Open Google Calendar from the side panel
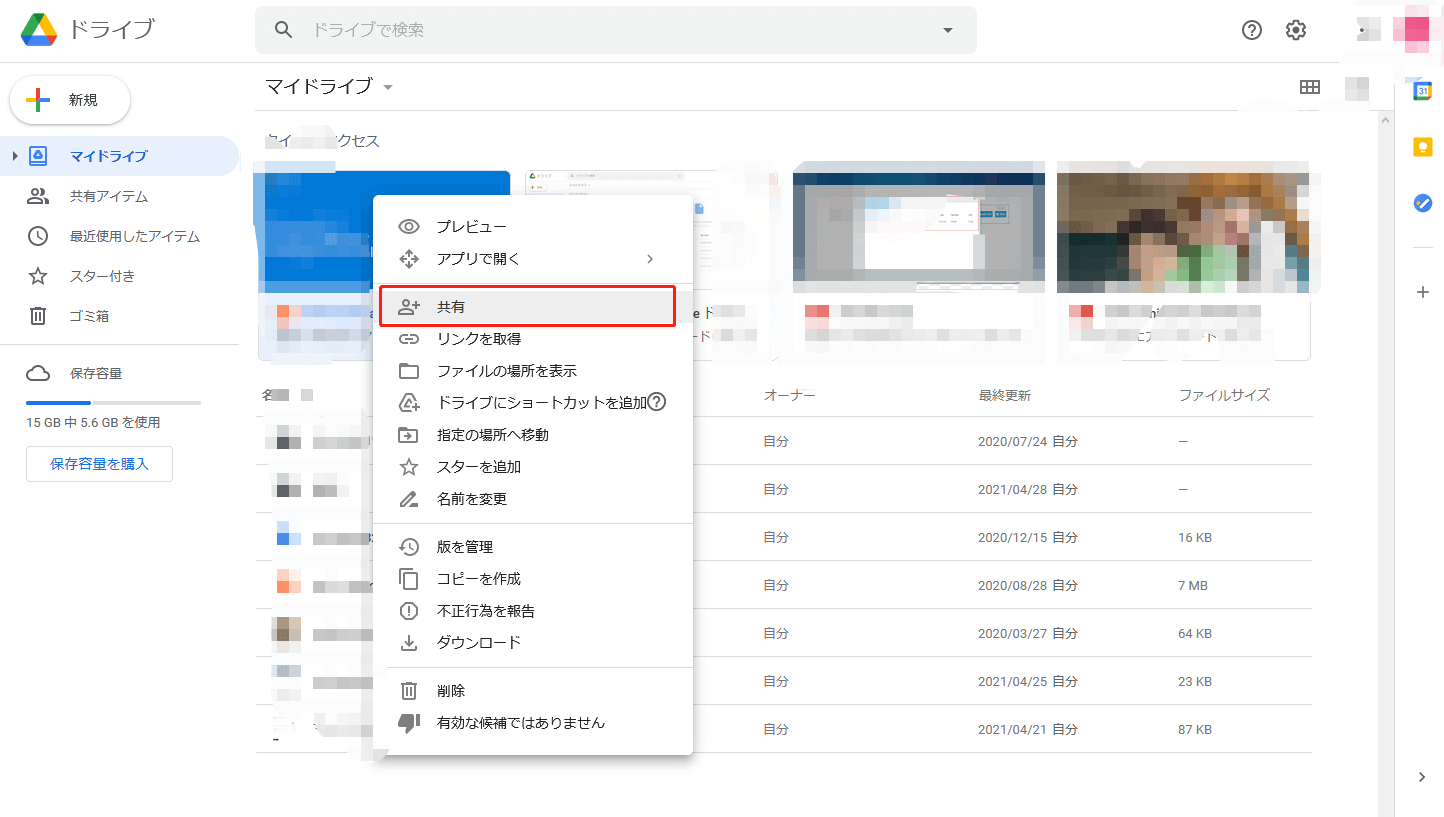The image size is (1444, 817). pyautogui.click(x=1422, y=90)
